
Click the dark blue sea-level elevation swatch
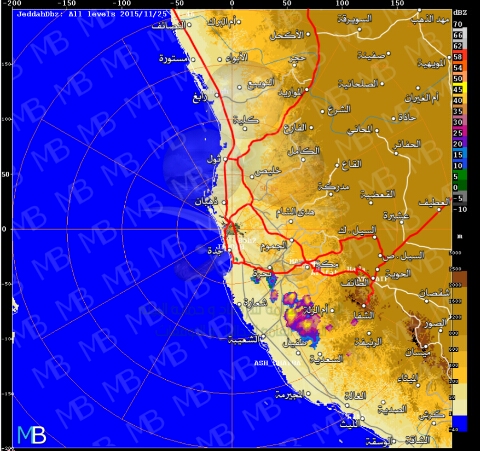459,423
